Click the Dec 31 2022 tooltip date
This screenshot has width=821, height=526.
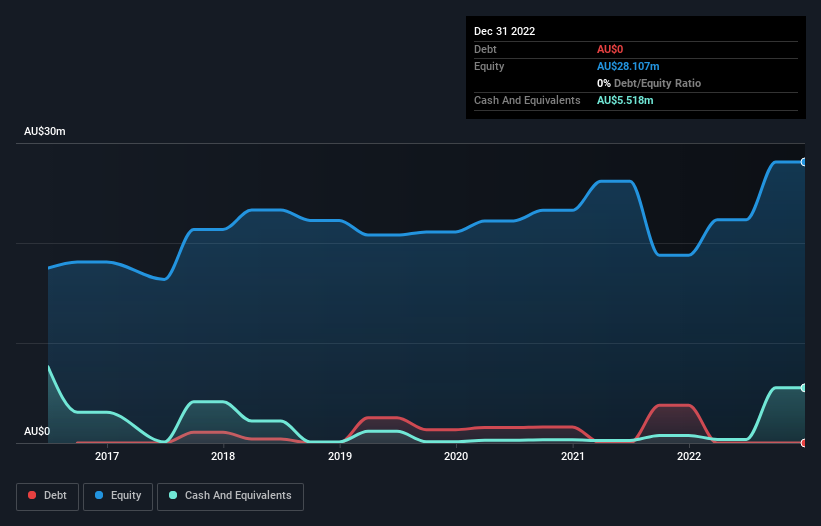[x=505, y=31]
